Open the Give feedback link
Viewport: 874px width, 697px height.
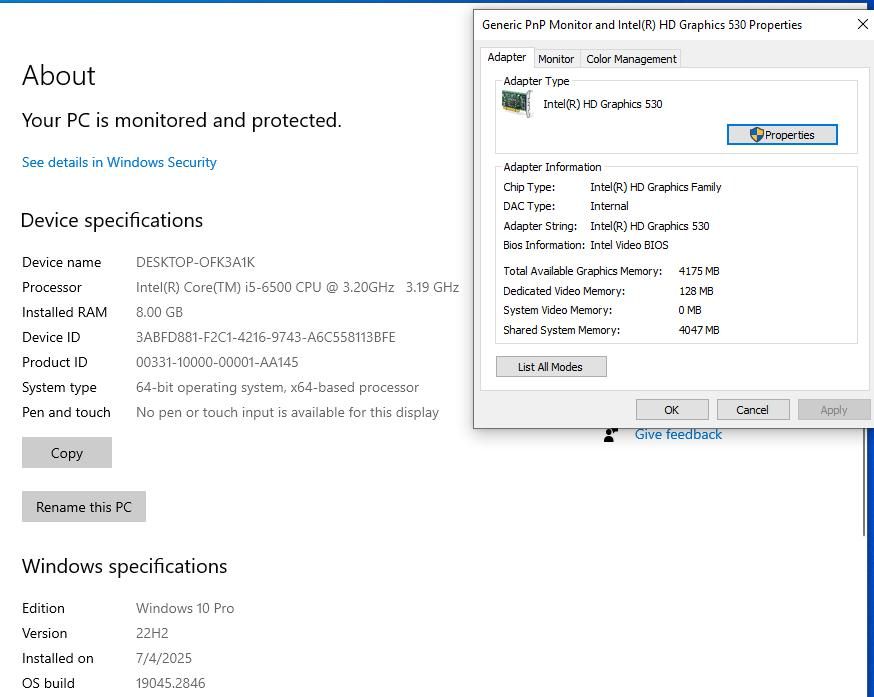point(678,434)
